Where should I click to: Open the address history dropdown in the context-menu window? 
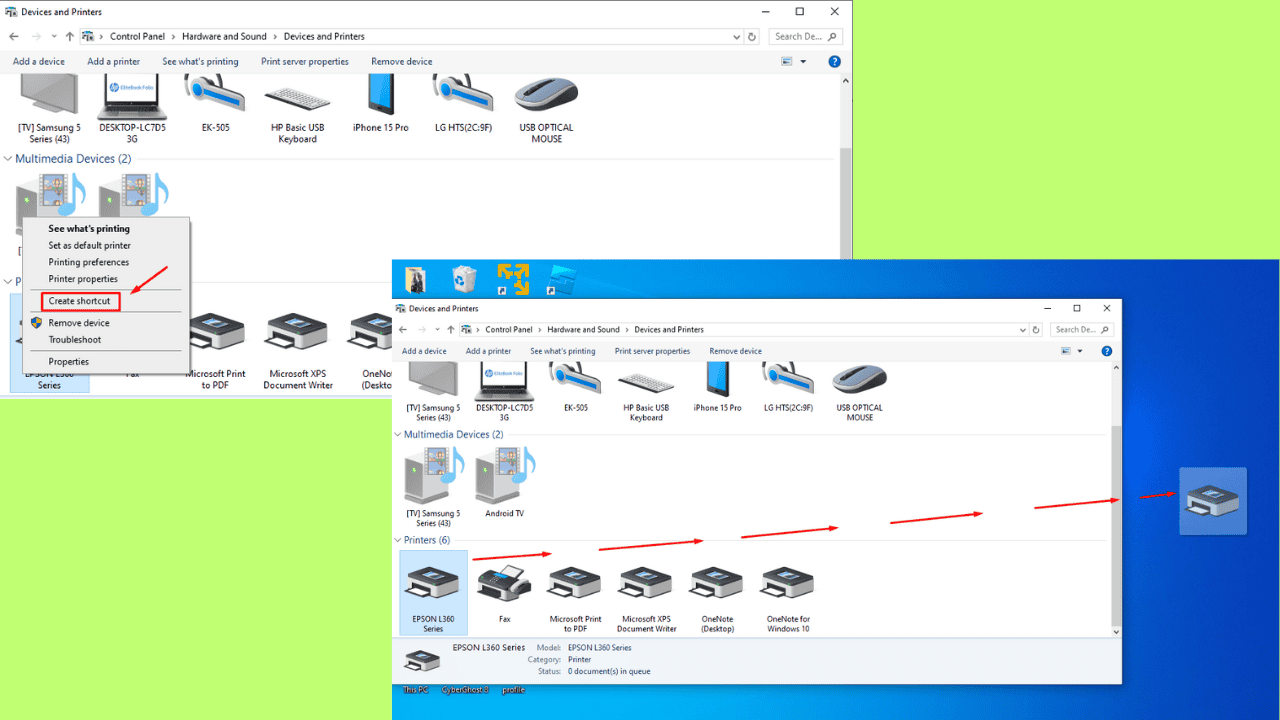point(736,36)
